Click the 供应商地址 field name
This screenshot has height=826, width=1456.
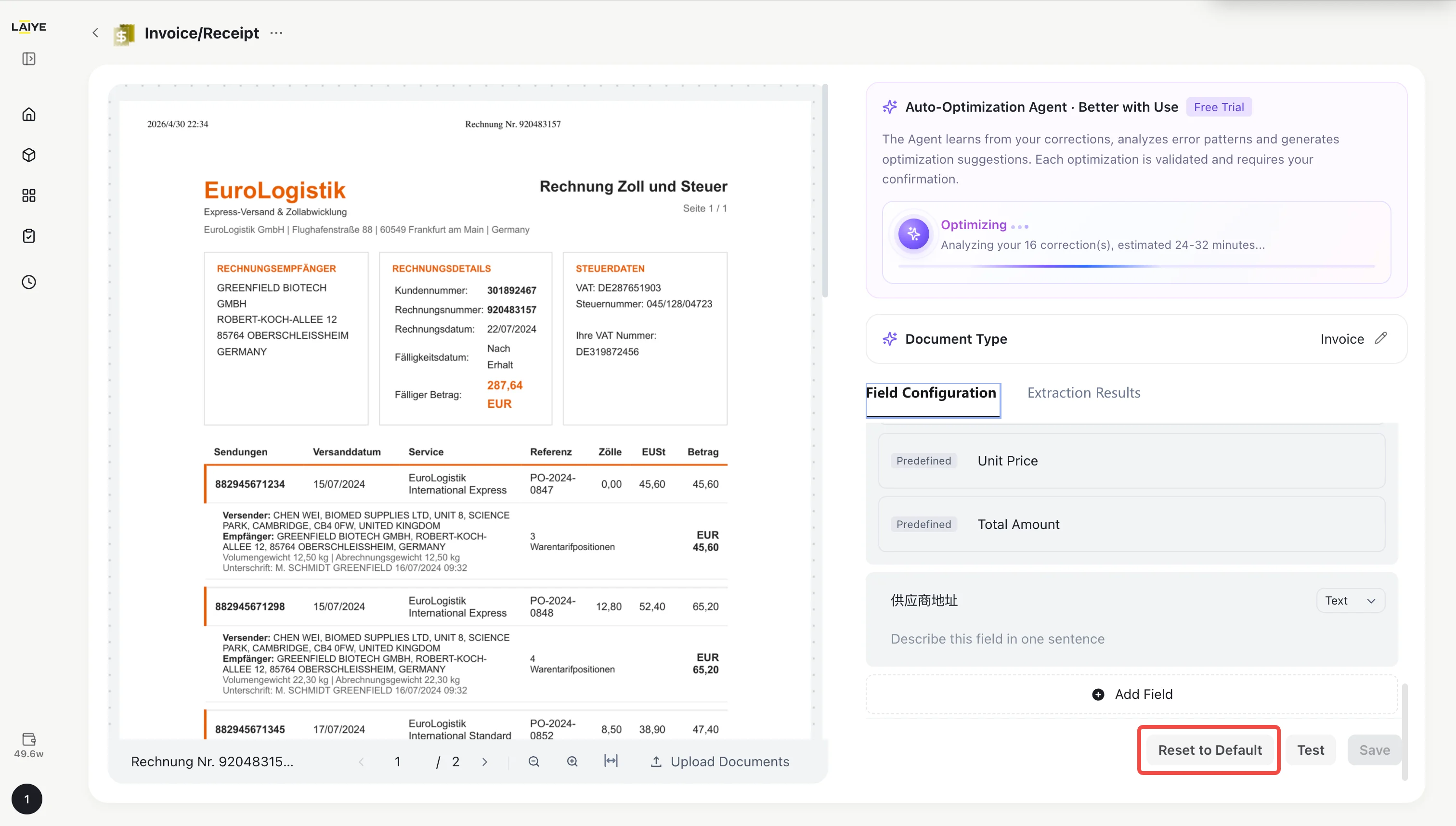[x=924, y=600]
